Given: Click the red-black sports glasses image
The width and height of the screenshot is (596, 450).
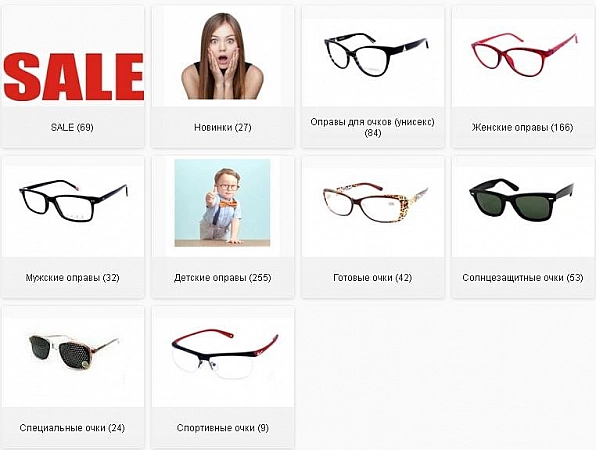Looking at the screenshot, I should coord(225,354).
